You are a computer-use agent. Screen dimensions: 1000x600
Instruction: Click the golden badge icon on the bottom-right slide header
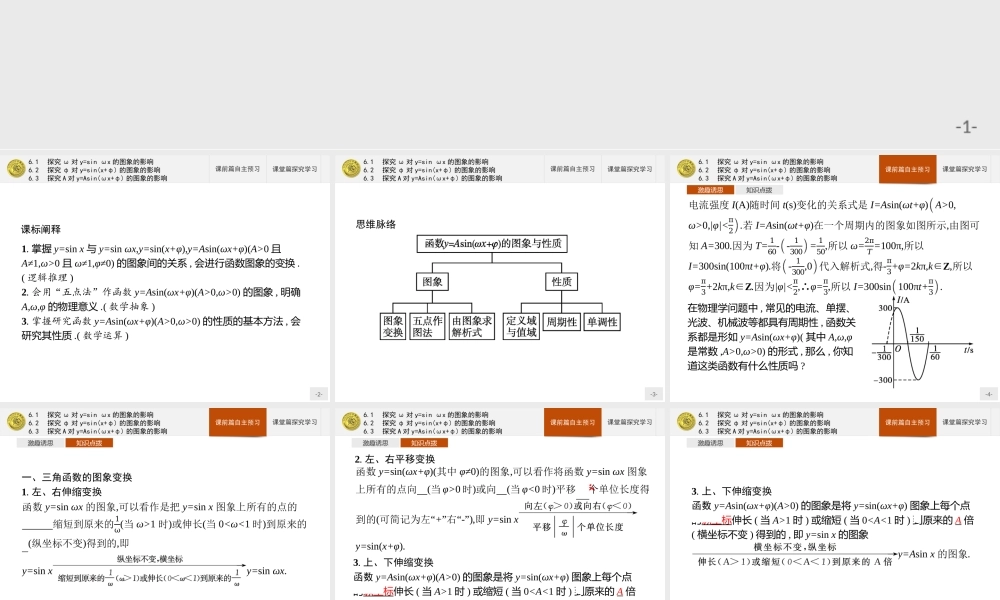(x=685, y=423)
